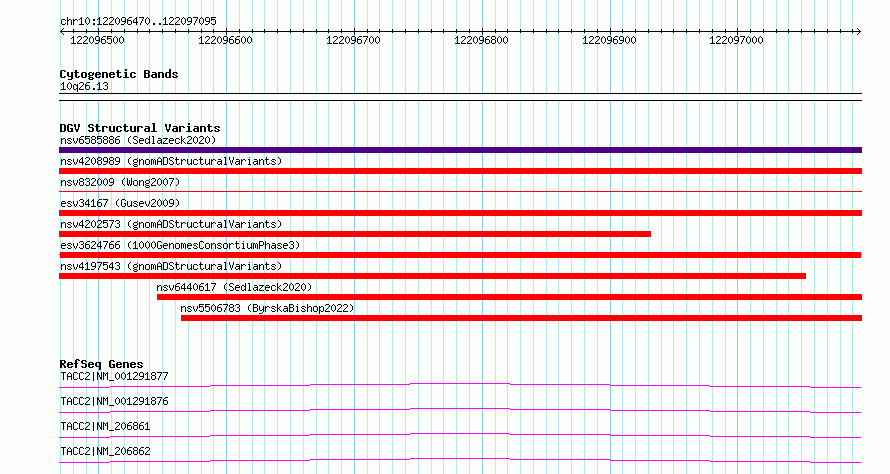The height and width of the screenshot is (474, 890).
Task: Open variant esv3624766 (1000GenomesConsortiumPhase3) label
Action: click(180, 245)
